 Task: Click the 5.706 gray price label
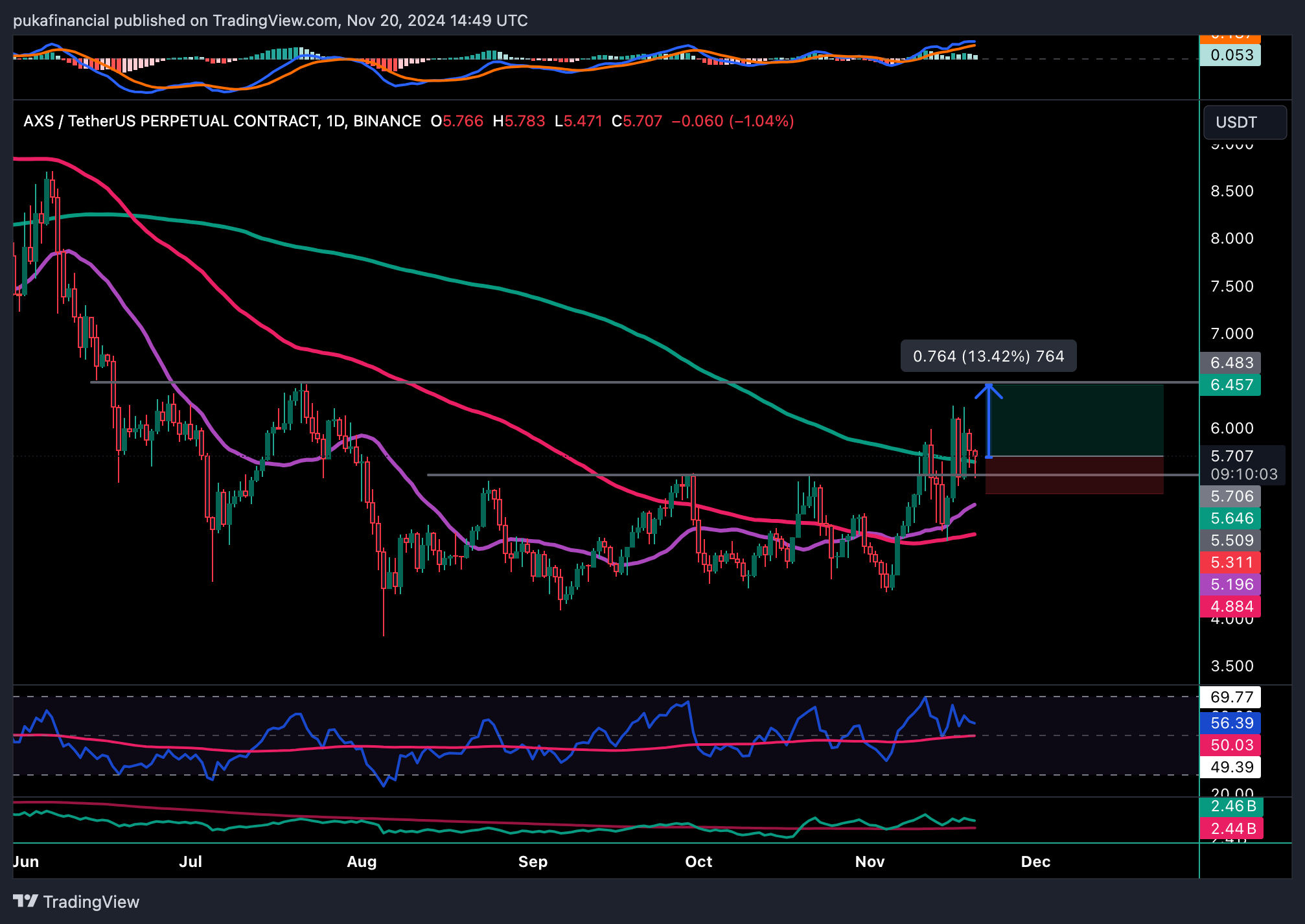(x=1230, y=496)
